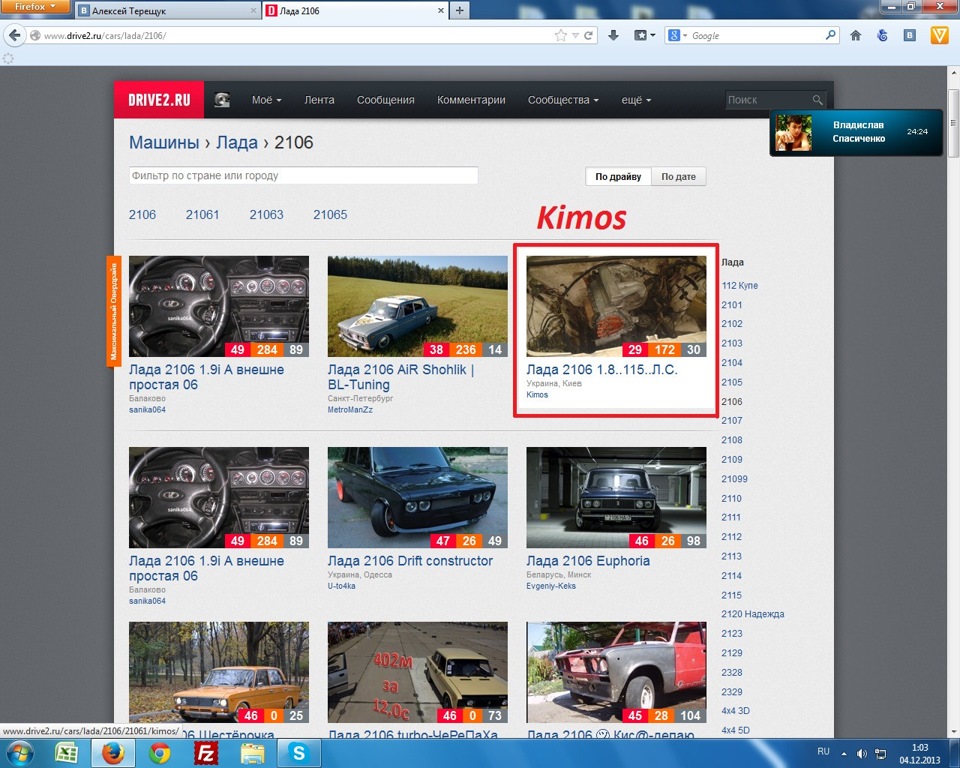Open bookmarks icon dropdown arrow
This screenshot has height=768, width=960.
[x=653, y=36]
